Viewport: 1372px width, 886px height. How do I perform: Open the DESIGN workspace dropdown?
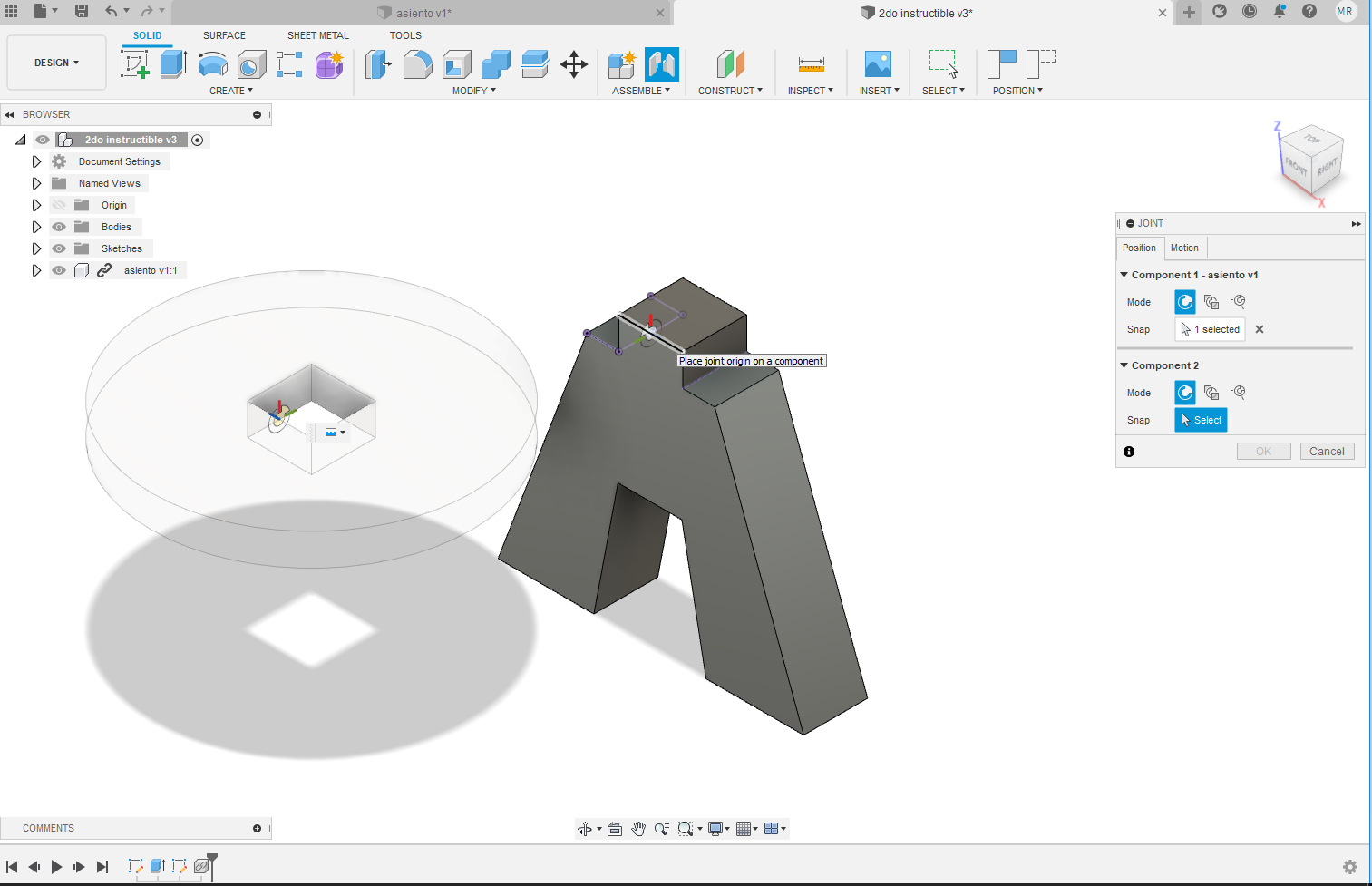click(x=57, y=63)
